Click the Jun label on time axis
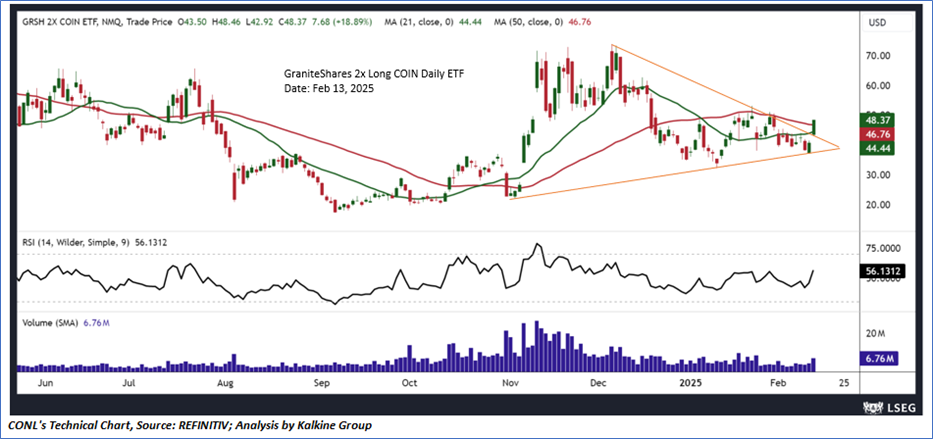This screenshot has width=933, height=439. 45,381
